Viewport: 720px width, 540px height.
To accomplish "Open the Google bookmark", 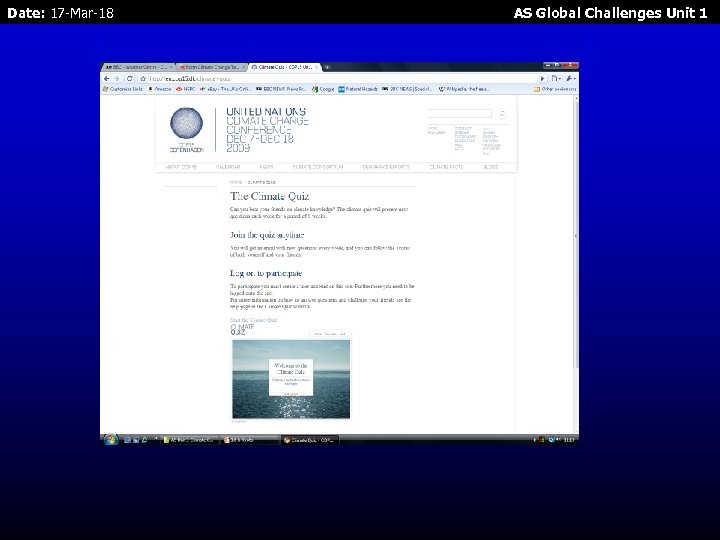I will [x=323, y=89].
